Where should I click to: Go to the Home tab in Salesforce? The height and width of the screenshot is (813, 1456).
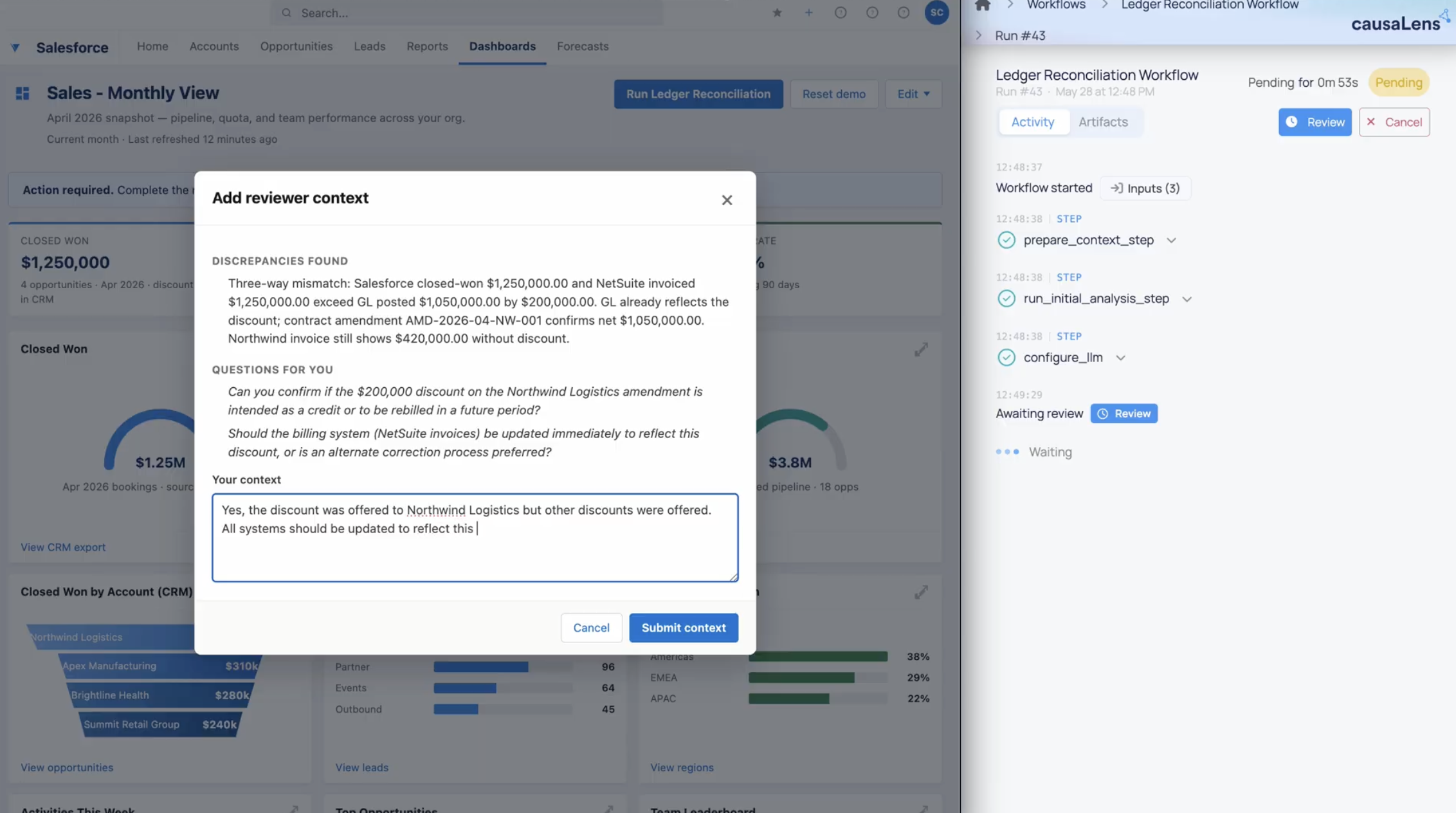[152, 46]
